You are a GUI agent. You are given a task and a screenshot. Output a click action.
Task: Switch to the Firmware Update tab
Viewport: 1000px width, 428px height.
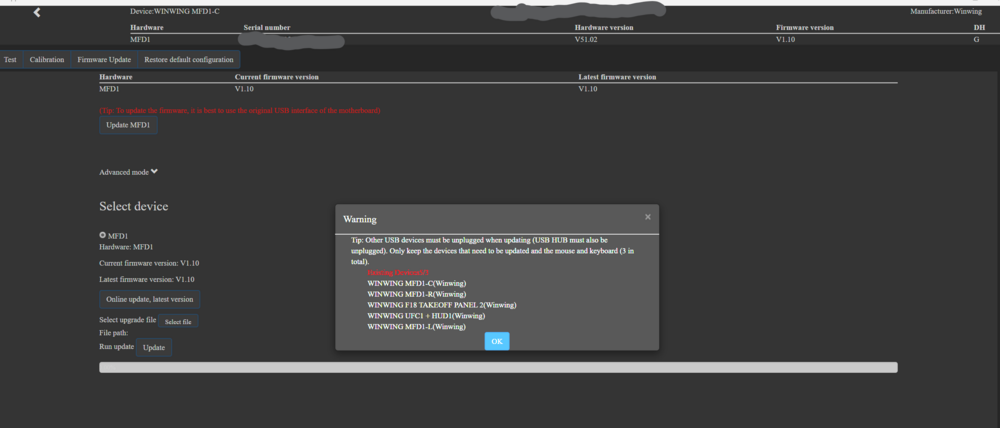pyautogui.click(x=104, y=59)
